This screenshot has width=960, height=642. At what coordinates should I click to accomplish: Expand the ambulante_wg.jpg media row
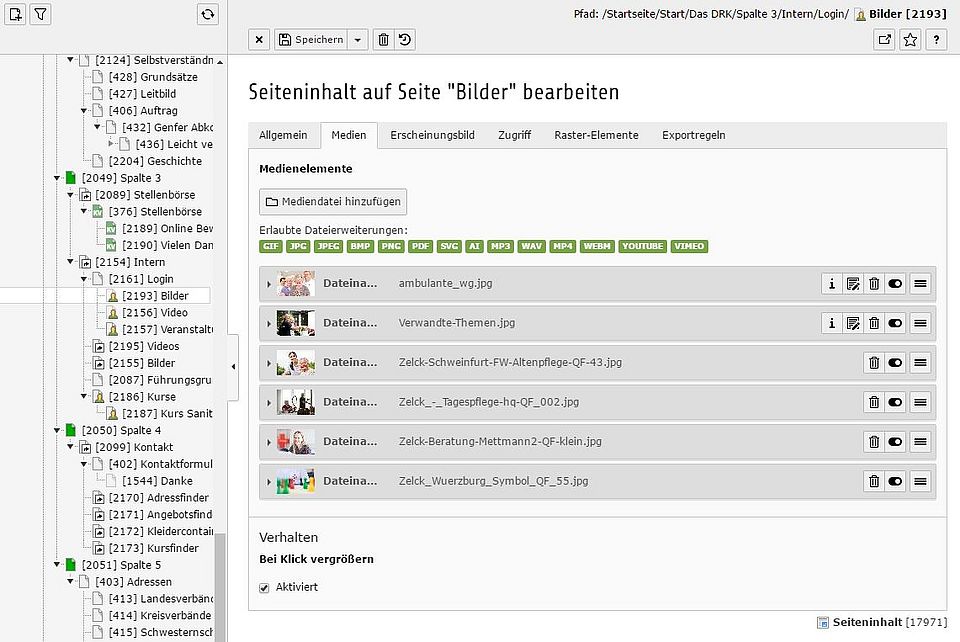point(269,284)
